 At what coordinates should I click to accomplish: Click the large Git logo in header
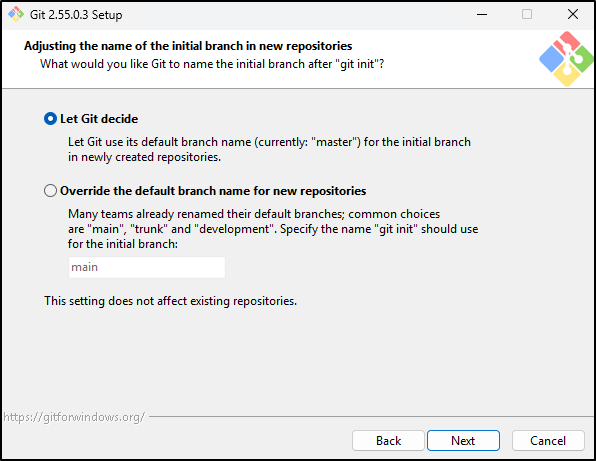pyautogui.click(x=567, y=59)
